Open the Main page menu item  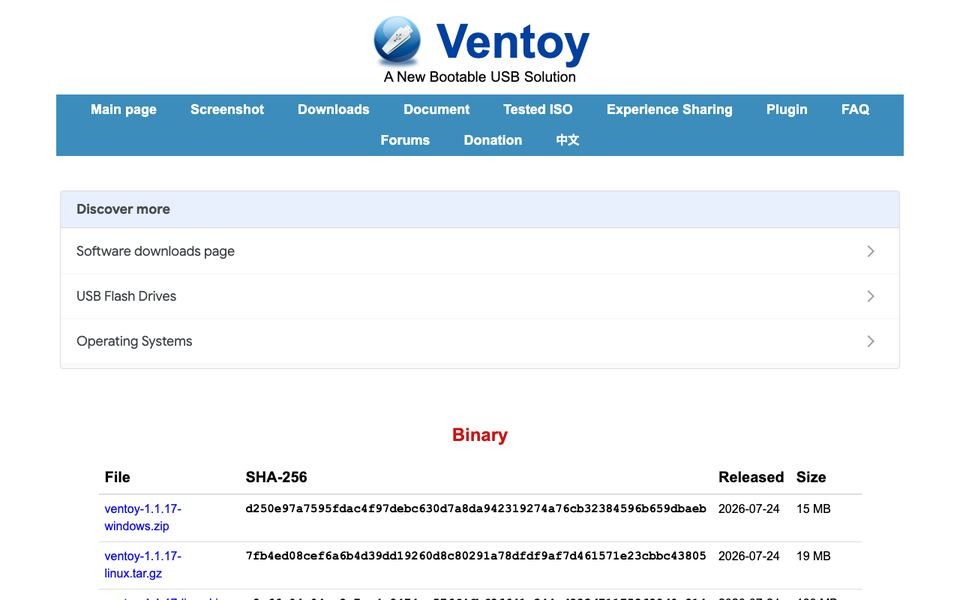(x=124, y=110)
